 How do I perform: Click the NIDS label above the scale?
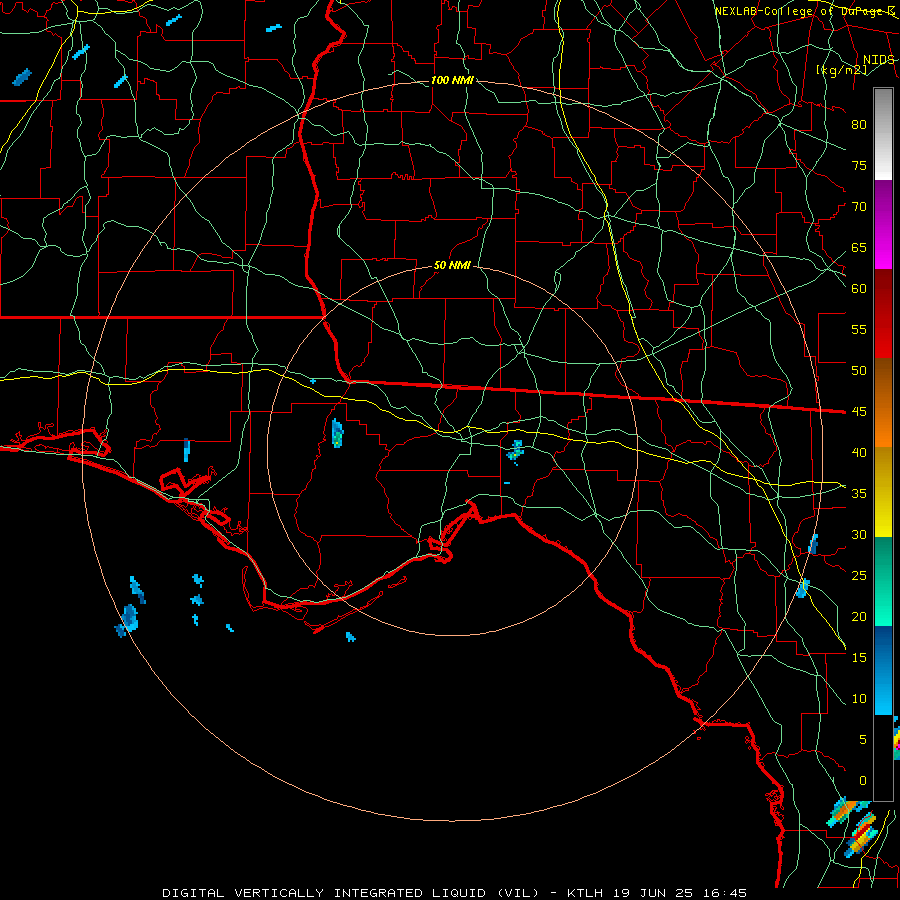point(879,60)
